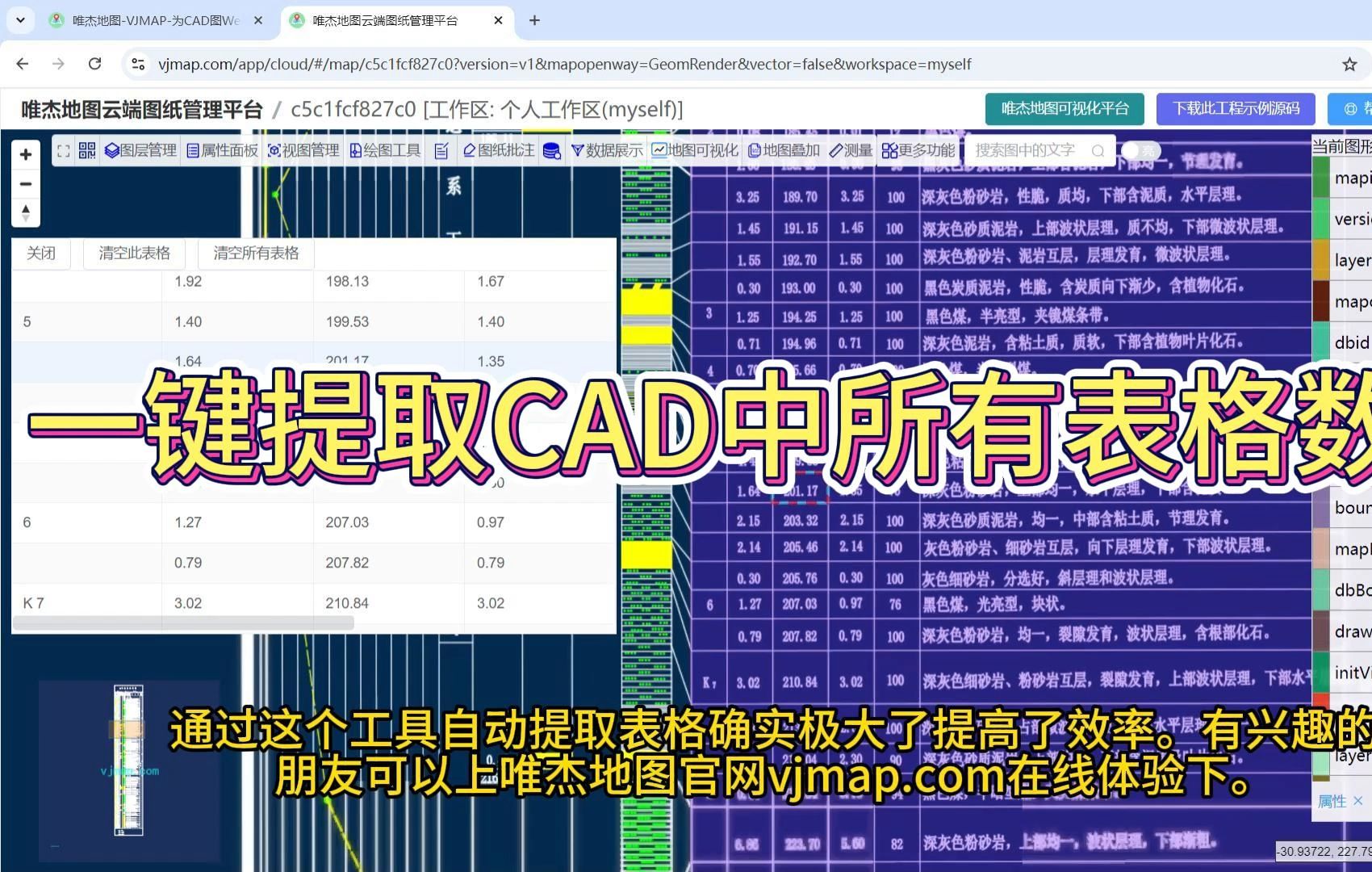The image size is (1372, 872).
Task: Open the tab search dropdown arrow
Action: point(20,20)
